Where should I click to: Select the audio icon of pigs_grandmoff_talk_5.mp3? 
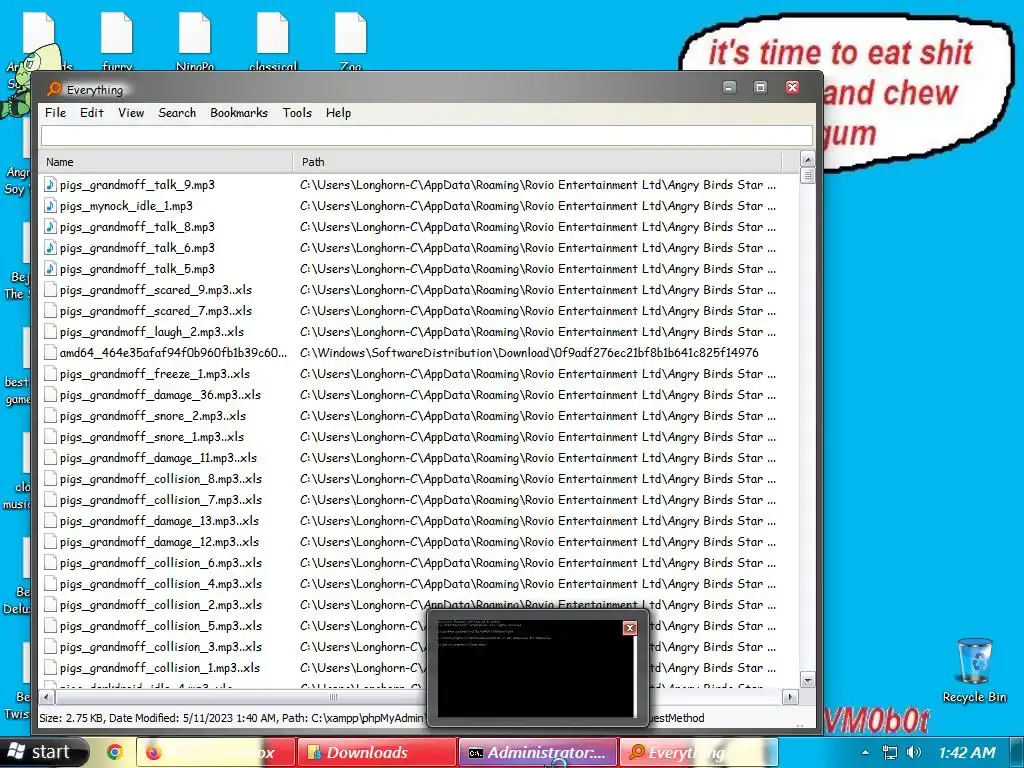pos(50,268)
